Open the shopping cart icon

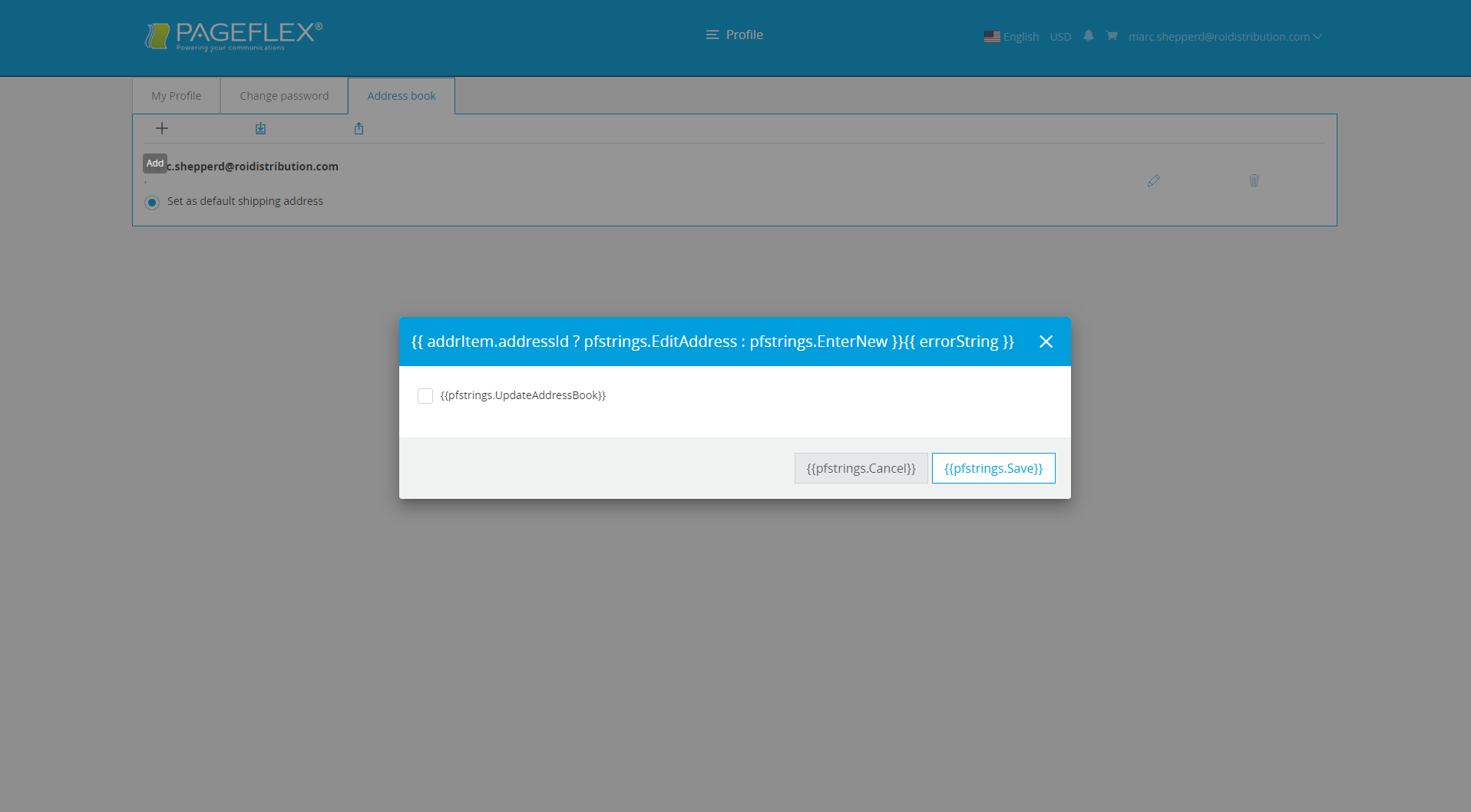tap(1112, 36)
